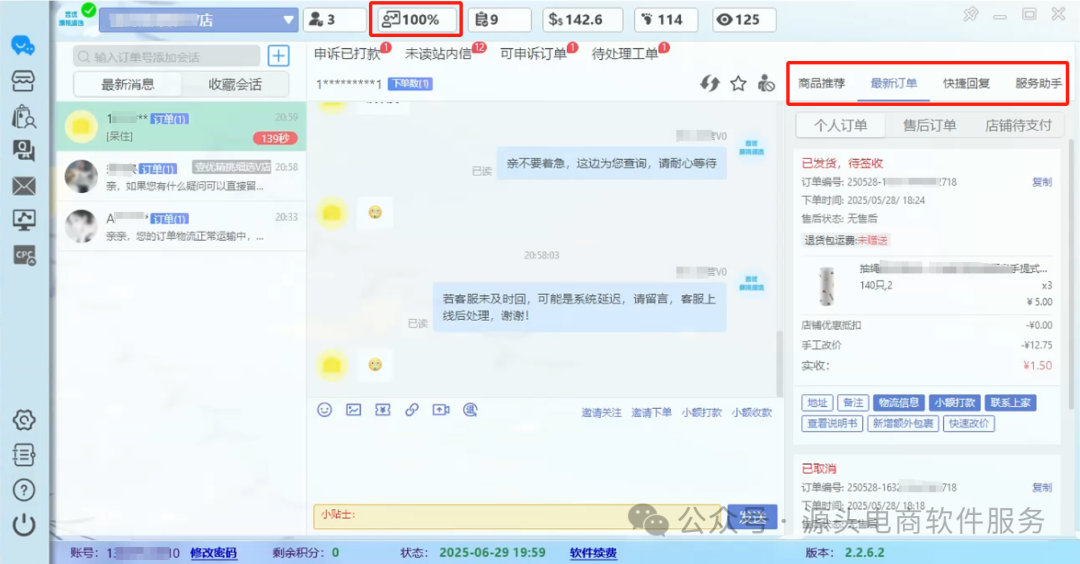Open the store icon in left sidebar
The width and height of the screenshot is (1080, 564).
[23, 81]
